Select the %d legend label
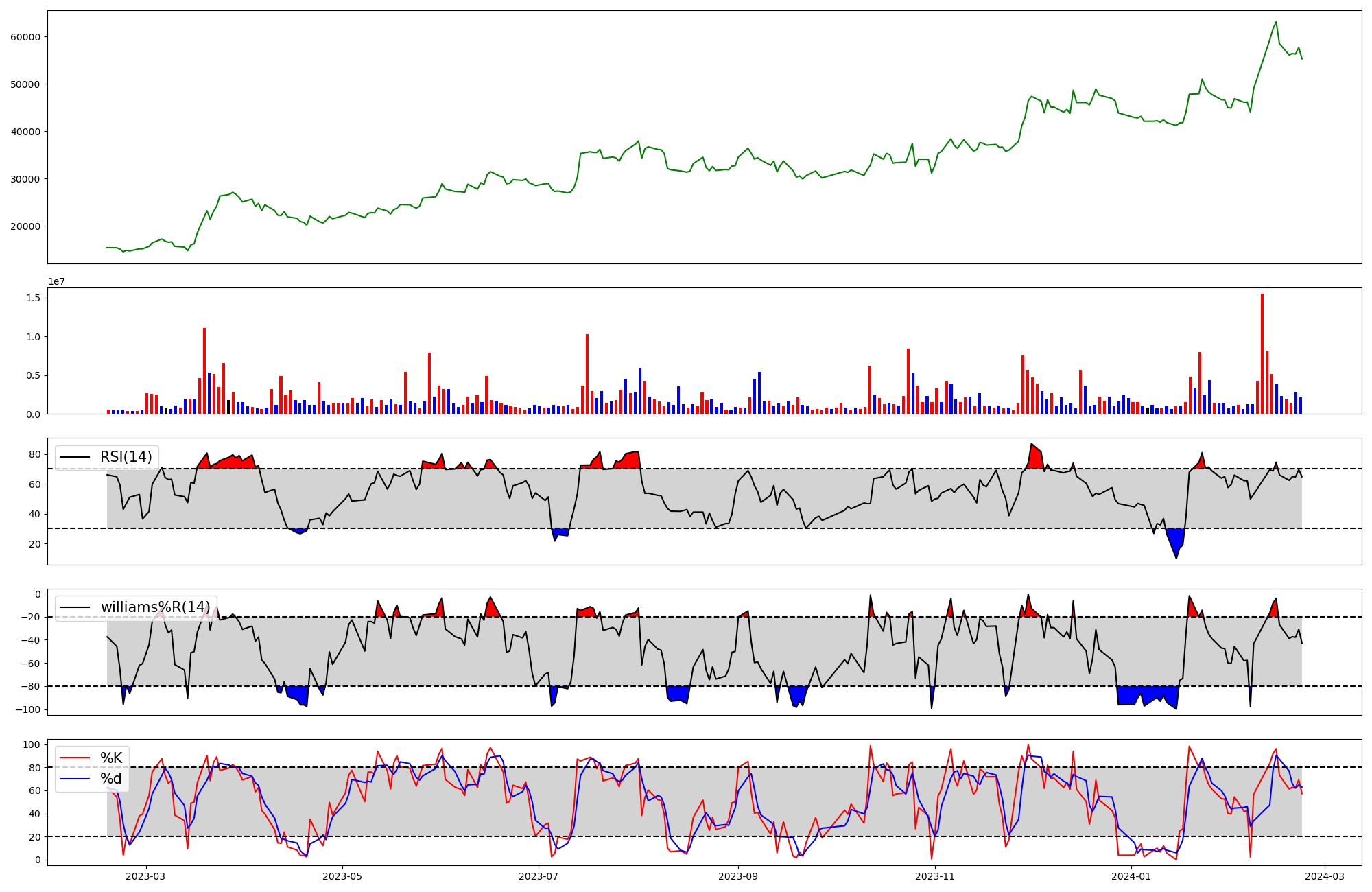 (x=111, y=779)
